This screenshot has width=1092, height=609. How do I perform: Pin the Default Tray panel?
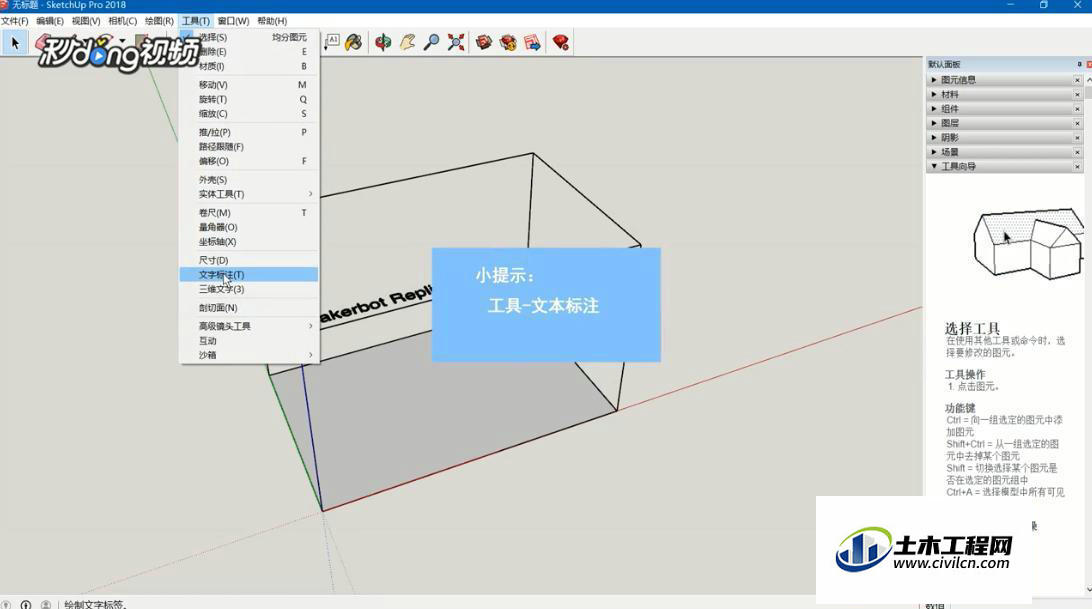coord(1079,64)
